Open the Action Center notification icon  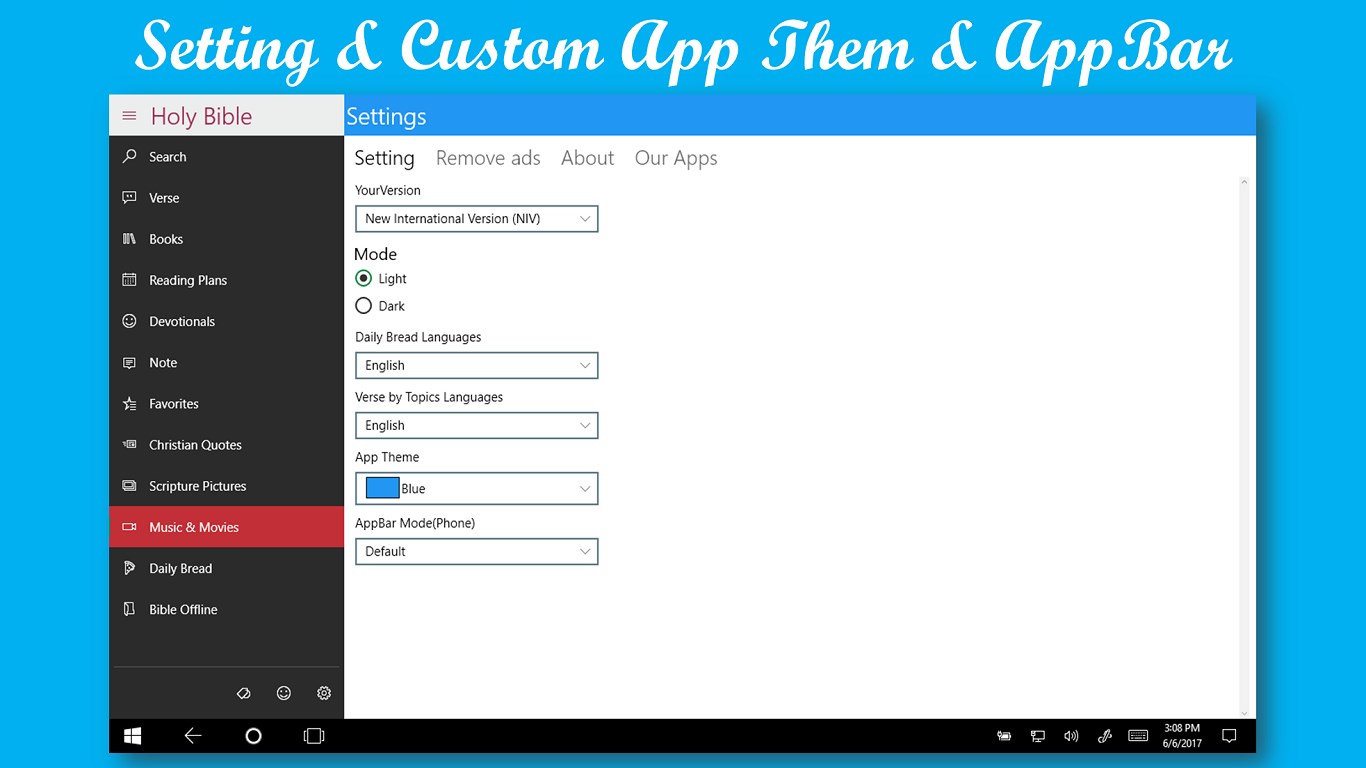click(1230, 736)
